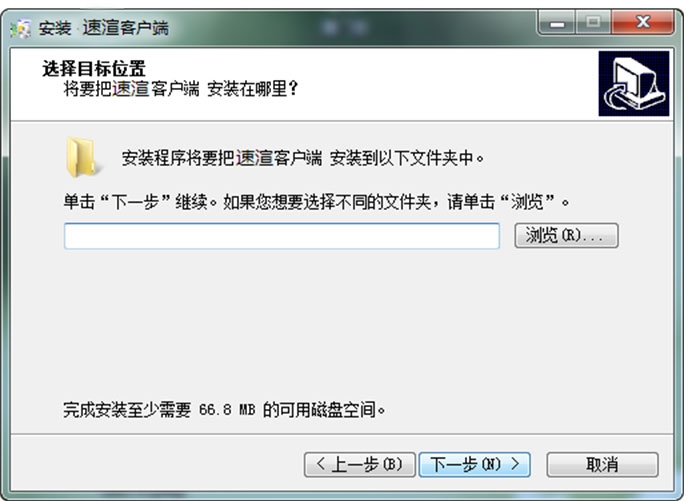This screenshot has width=688, height=501.
Task: Click the empty gray area below path field
Action: (x=342, y=325)
